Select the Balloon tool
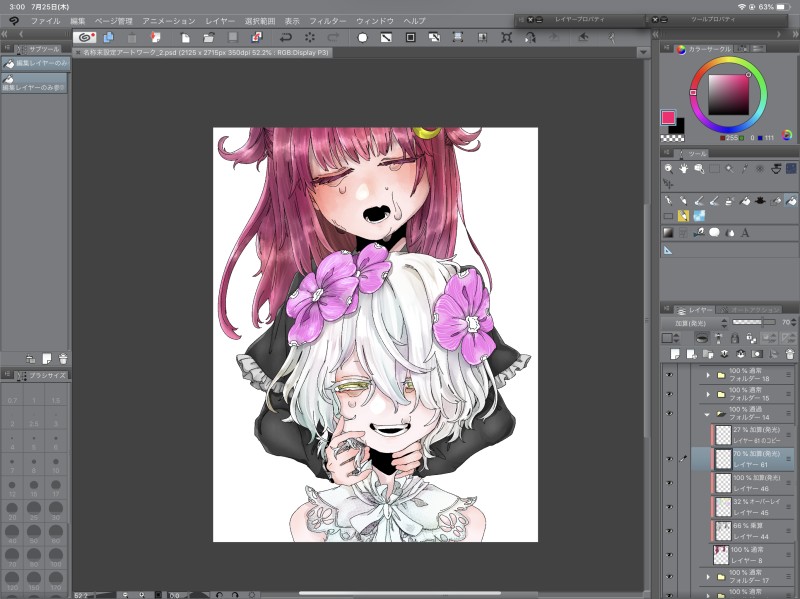This screenshot has width=800, height=599. [714, 233]
